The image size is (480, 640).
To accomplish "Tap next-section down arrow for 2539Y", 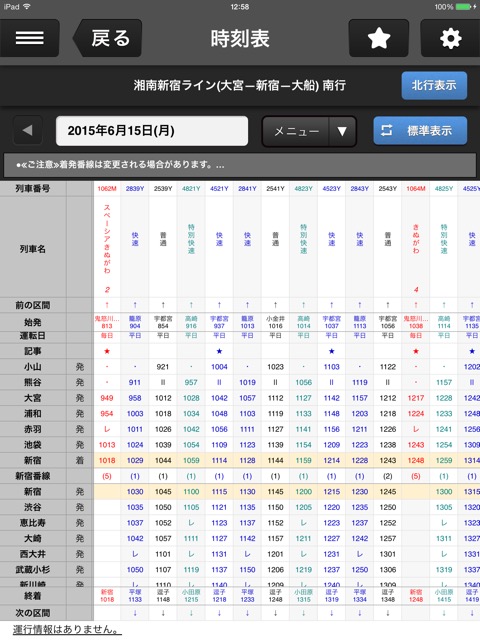I will [x=163, y=613].
